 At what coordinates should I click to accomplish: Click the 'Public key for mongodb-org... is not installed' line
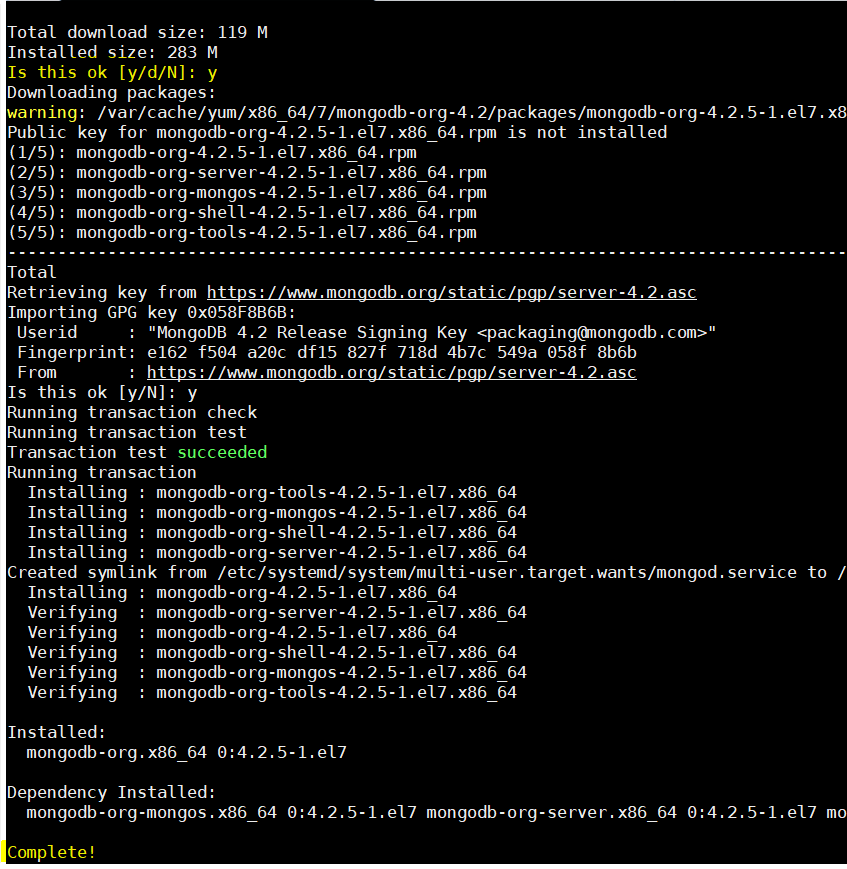coord(337,132)
